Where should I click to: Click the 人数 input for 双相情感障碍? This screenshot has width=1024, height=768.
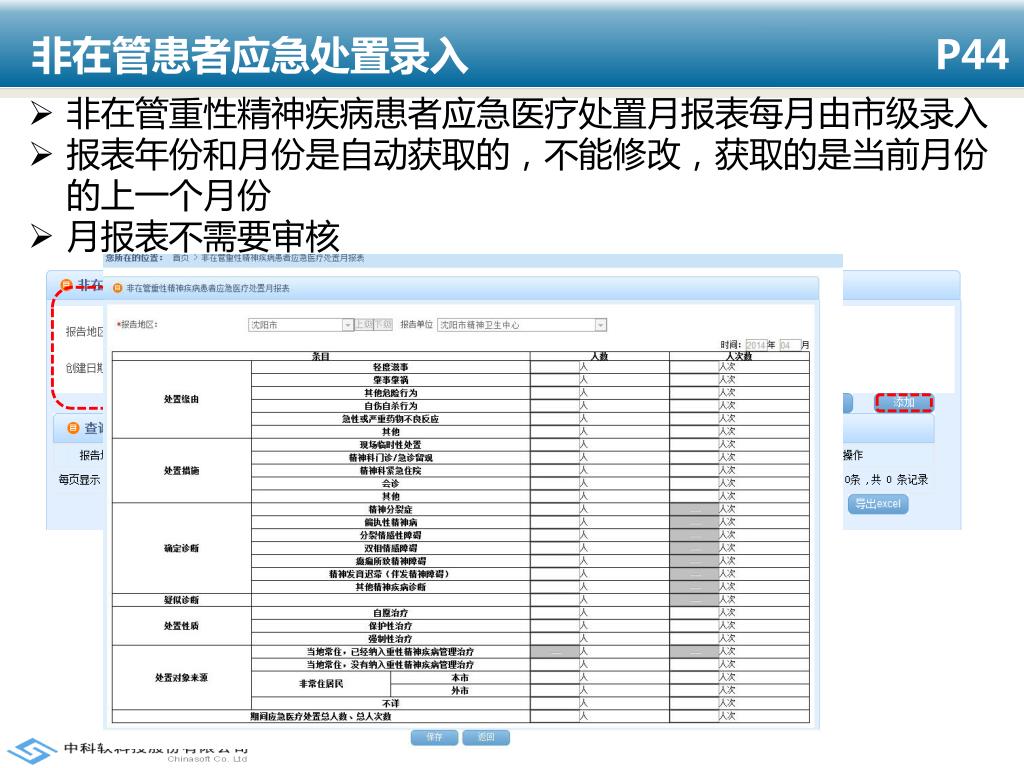555,548
